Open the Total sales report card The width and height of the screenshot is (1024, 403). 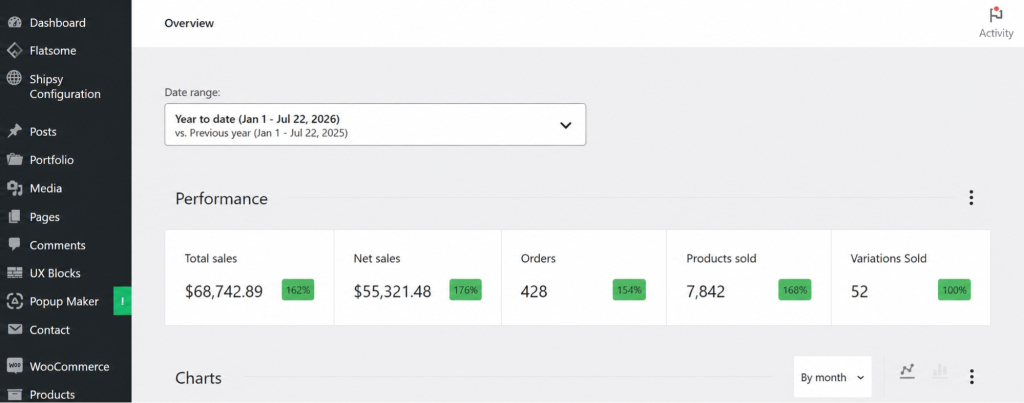click(249, 278)
